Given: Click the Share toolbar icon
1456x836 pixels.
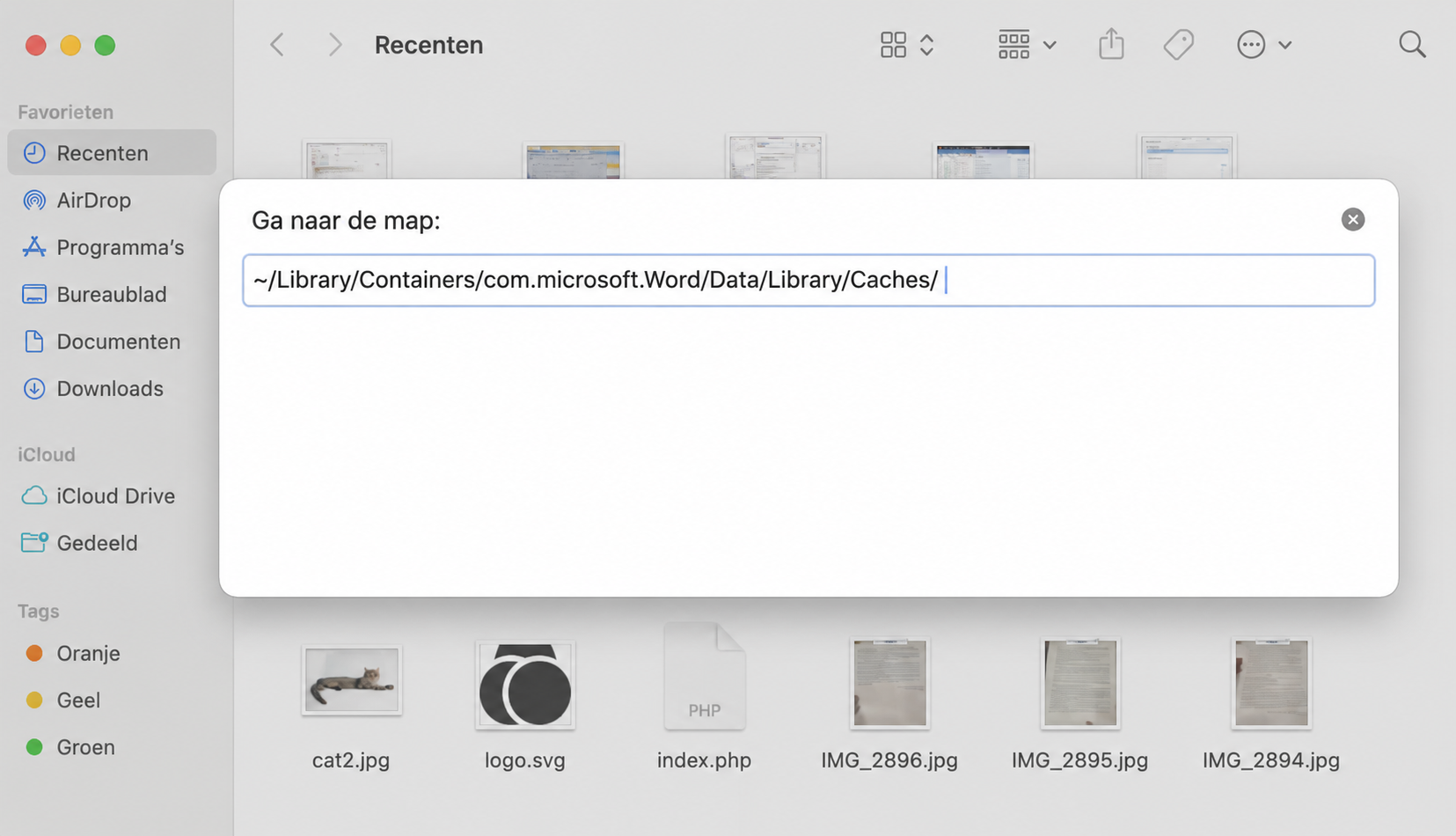Looking at the screenshot, I should [1111, 44].
